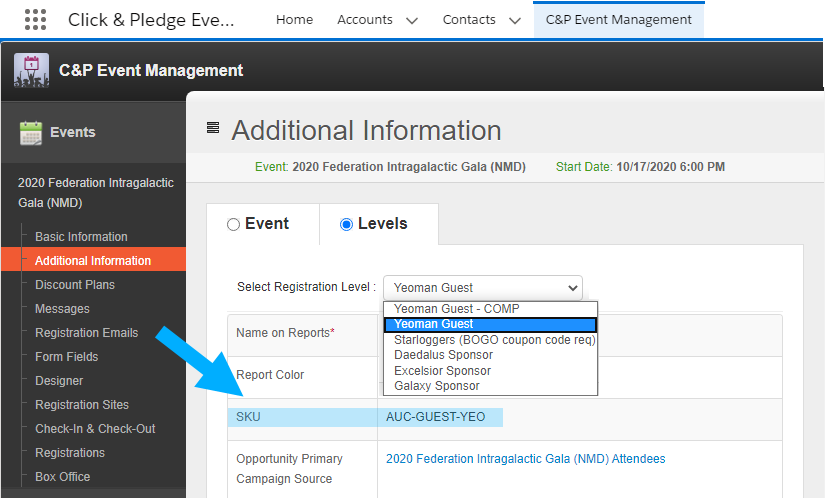Expand the Accounts menu chevron
The height and width of the screenshot is (498, 825).
point(412,21)
